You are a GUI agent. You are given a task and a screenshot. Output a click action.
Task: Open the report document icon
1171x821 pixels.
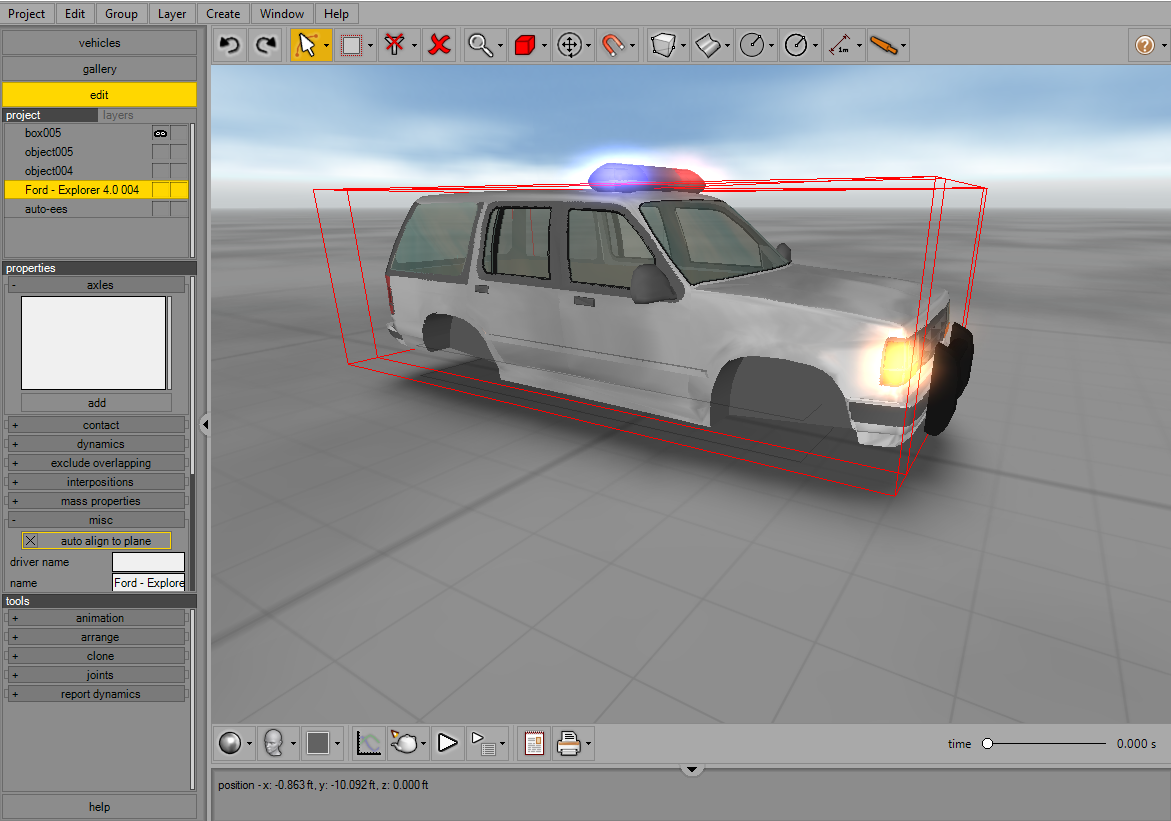pyautogui.click(x=534, y=743)
